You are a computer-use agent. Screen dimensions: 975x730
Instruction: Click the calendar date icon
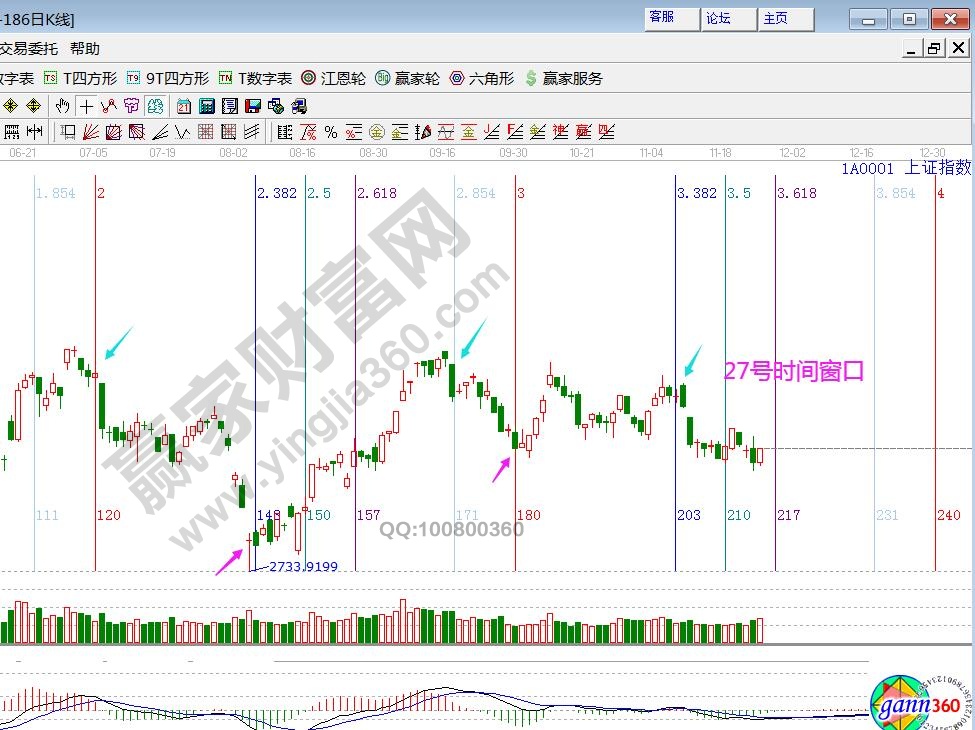coord(184,106)
